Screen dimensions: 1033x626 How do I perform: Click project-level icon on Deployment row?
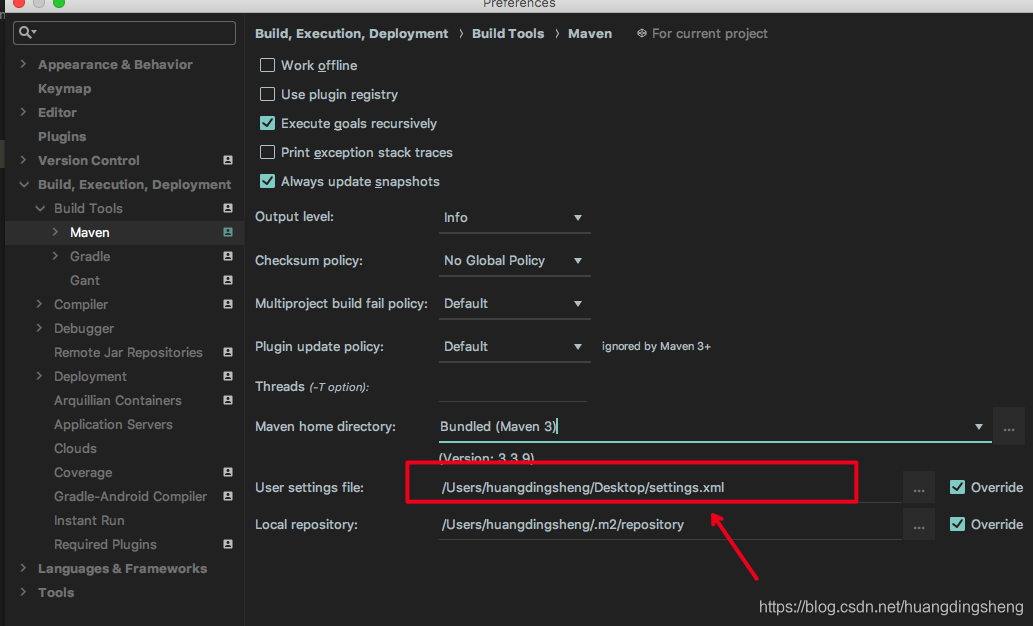pyautogui.click(x=228, y=376)
